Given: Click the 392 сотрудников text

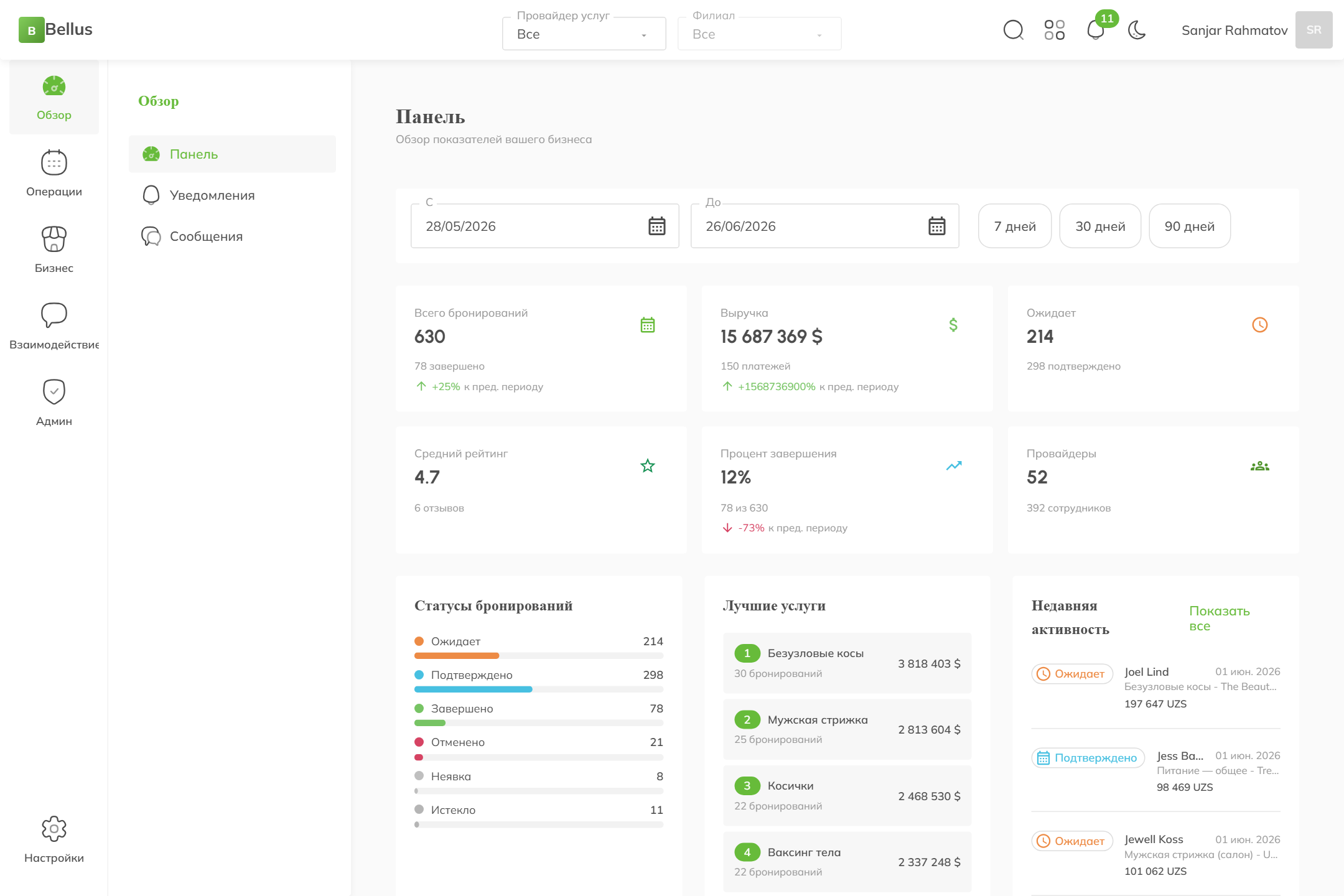Looking at the screenshot, I should click(x=1068, y=508).
